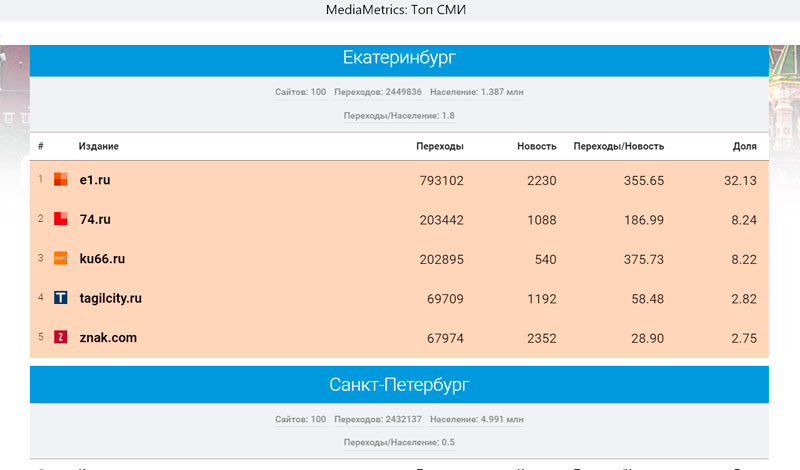800x470 pixels.
Task: Click the tagilcity.ru blue T favicon
Action: [x=61, y=298]
